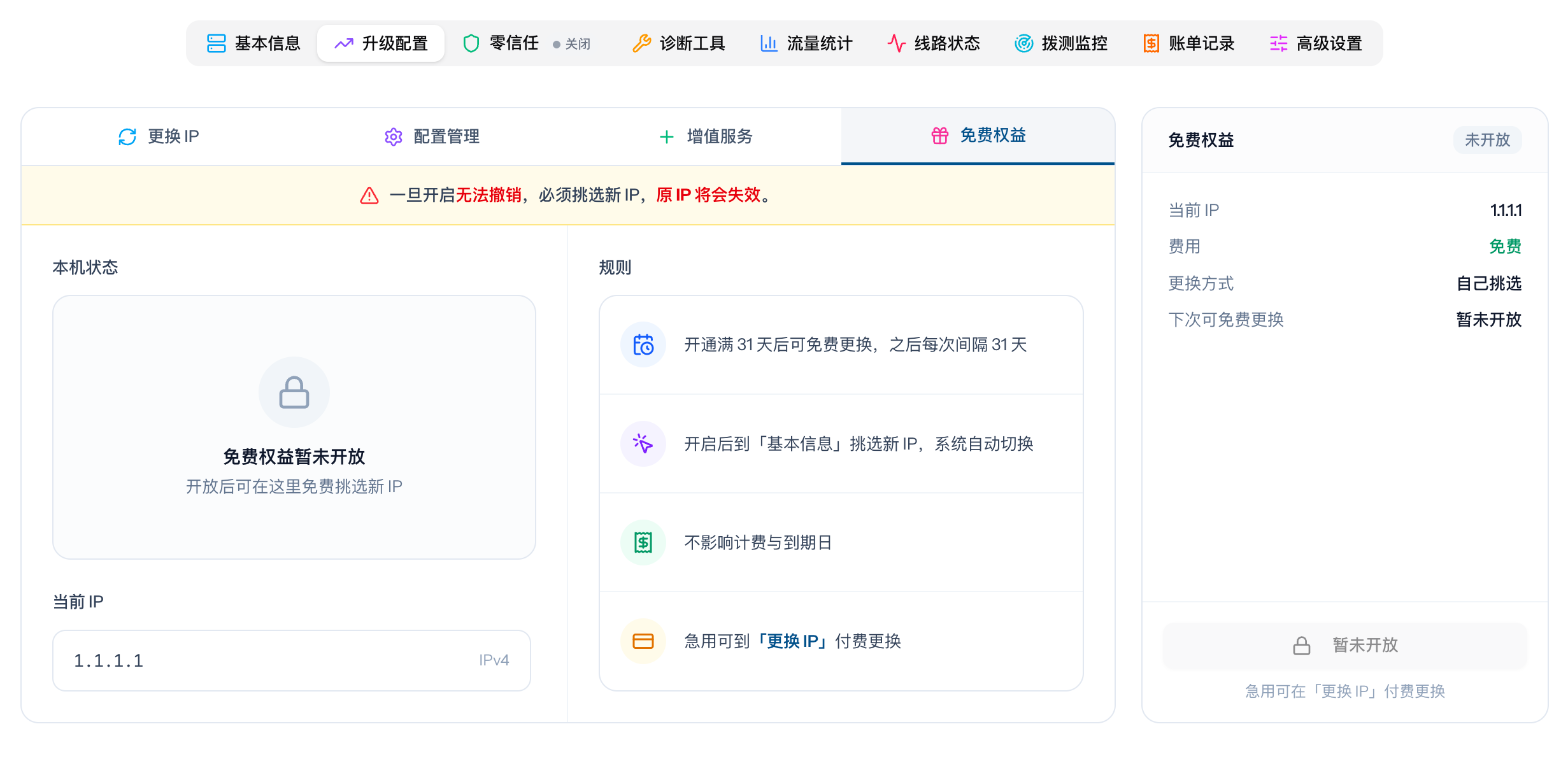Click the 自己挑选 value in summary panel
The image size is (1568, 759).
click(1489, 283)
